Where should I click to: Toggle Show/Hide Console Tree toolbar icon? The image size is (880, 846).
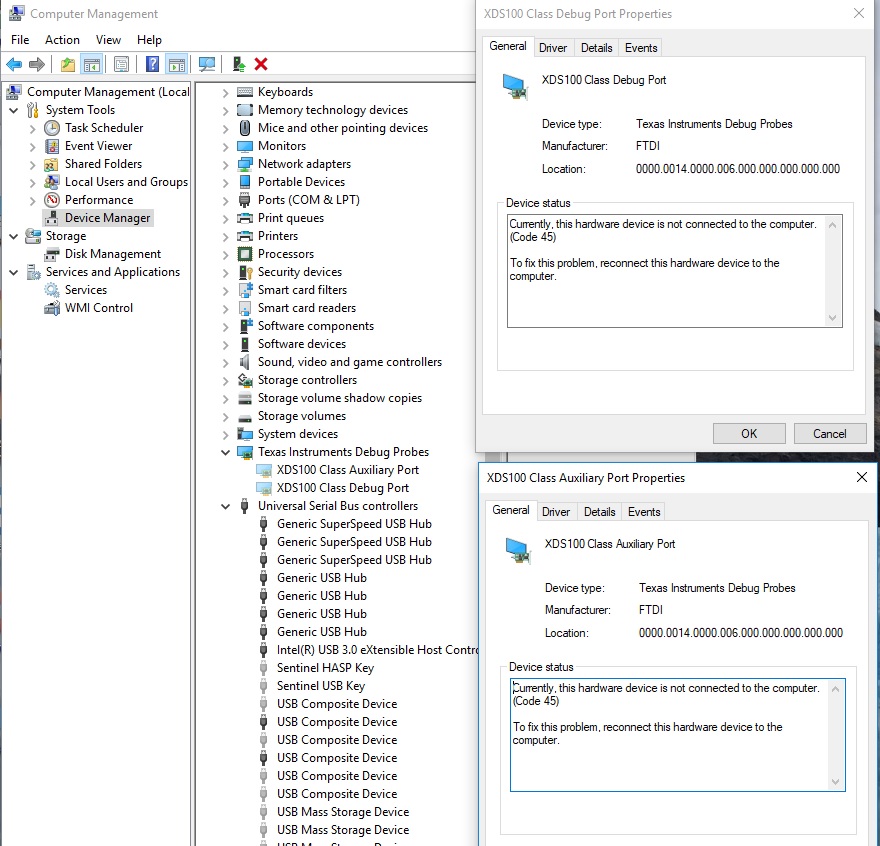pos(92,65)
